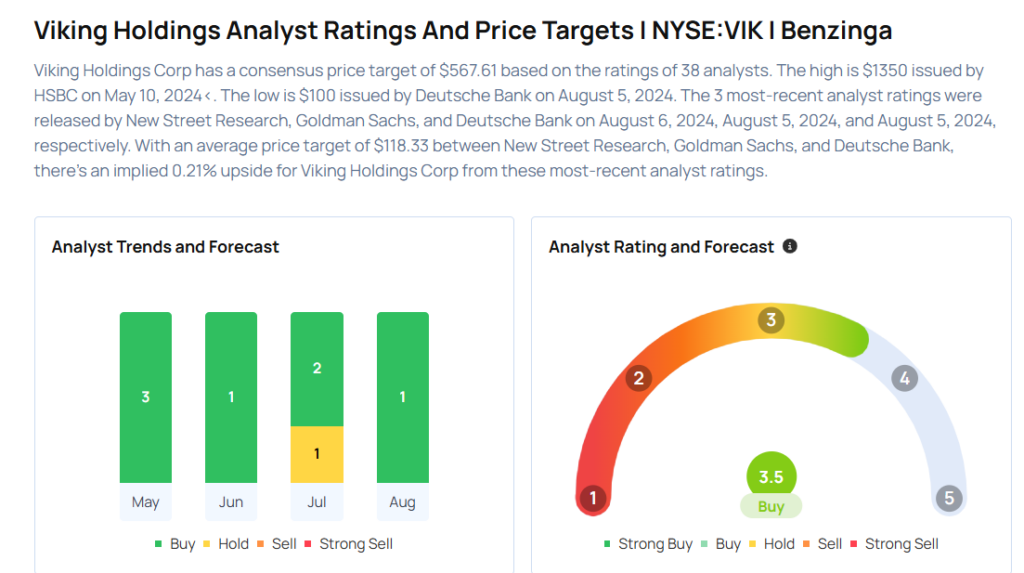Toggle the Buy legend in Analyst Trends chart
Viewport: 1024px width, 573px height.
(x=175, y=544)
